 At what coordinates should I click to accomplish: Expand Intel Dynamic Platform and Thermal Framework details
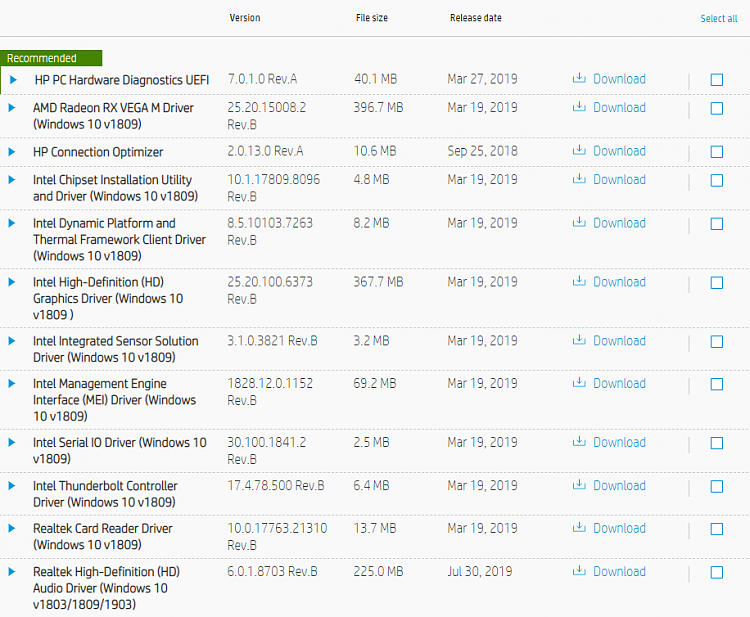12,223
